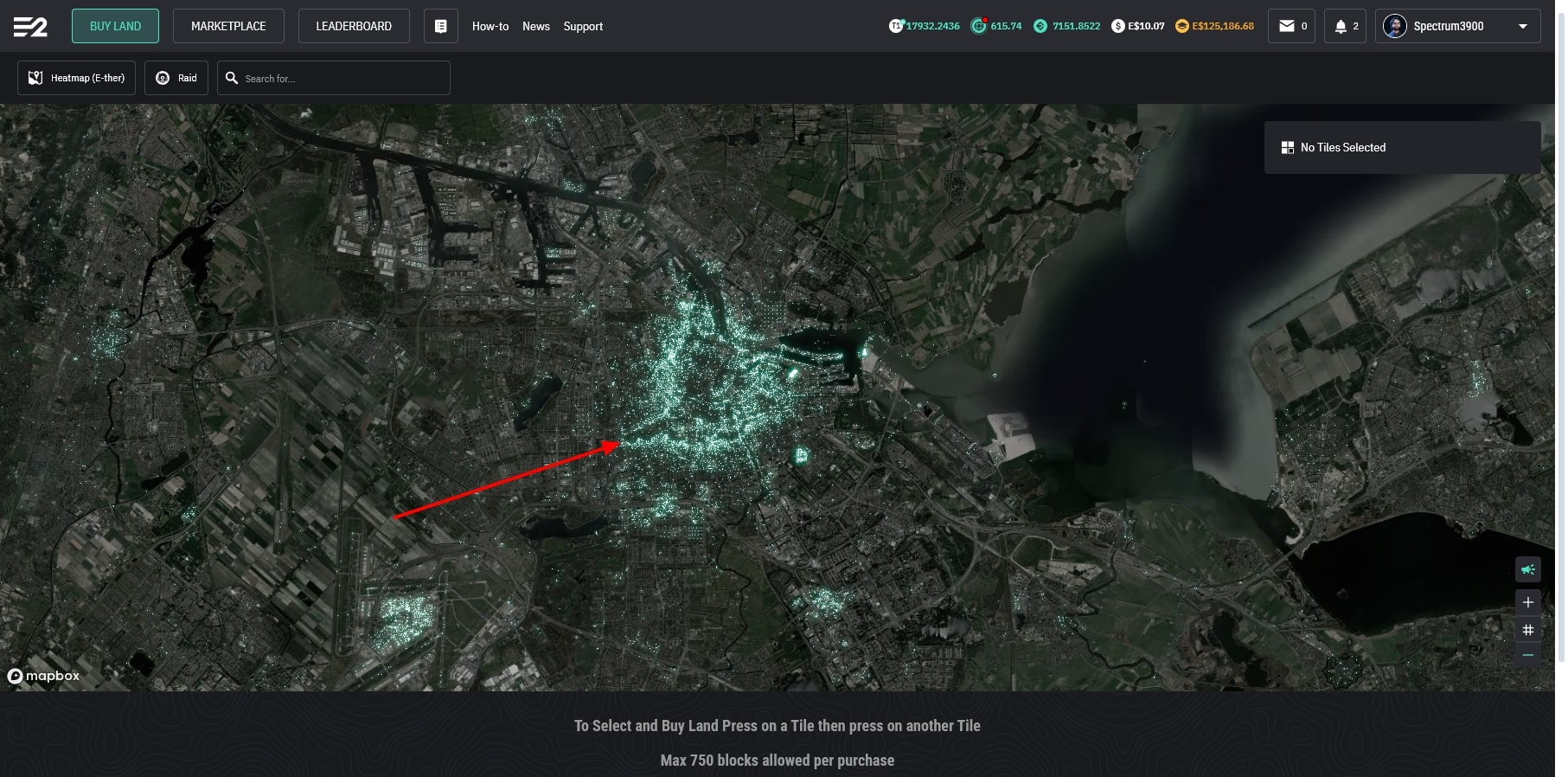Zoom out with the minus map button
Screen dimensions: 1568x777
point(1527,655)
